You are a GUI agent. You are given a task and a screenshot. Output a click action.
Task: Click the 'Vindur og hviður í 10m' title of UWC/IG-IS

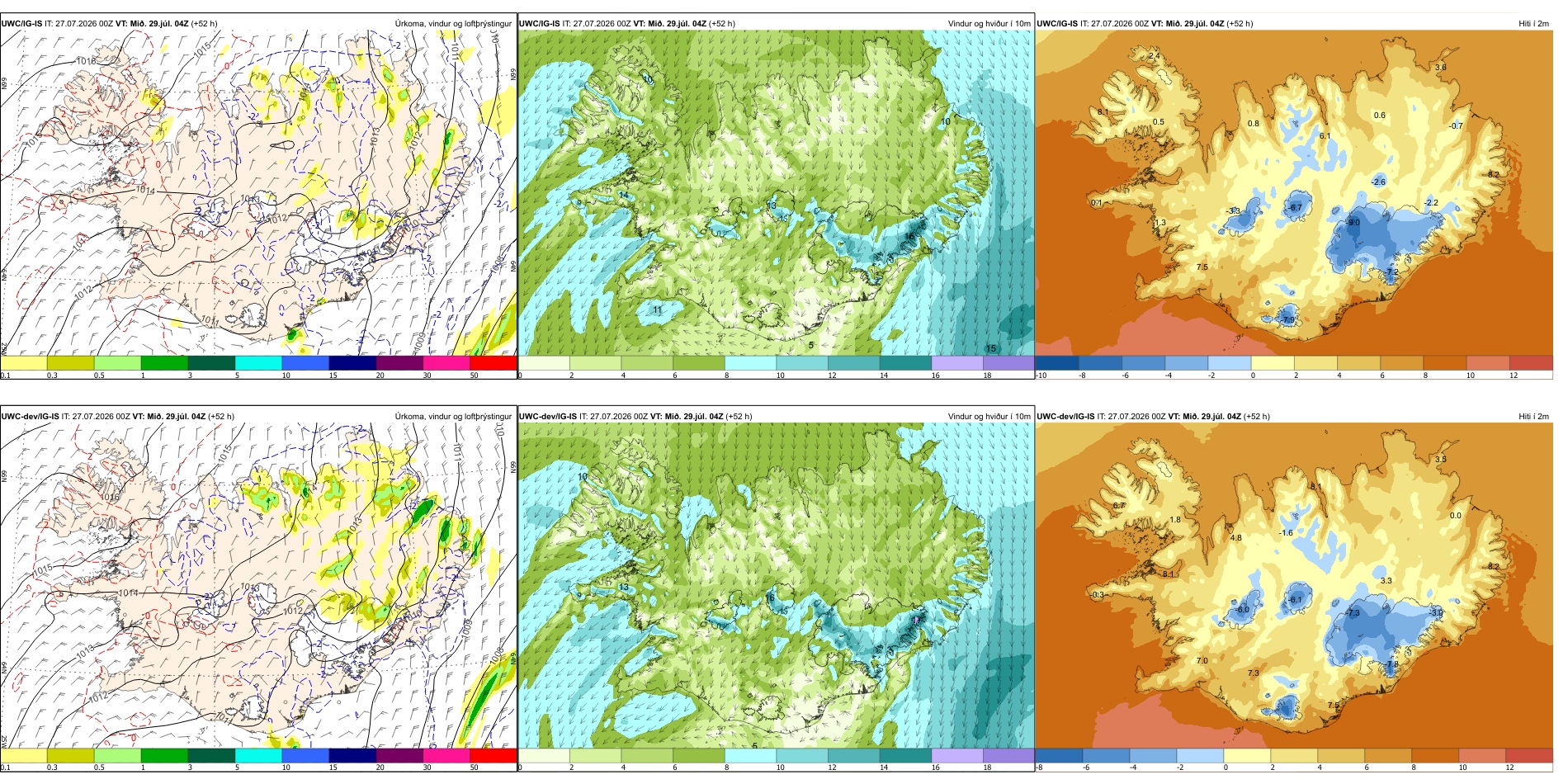click(989, 23)
